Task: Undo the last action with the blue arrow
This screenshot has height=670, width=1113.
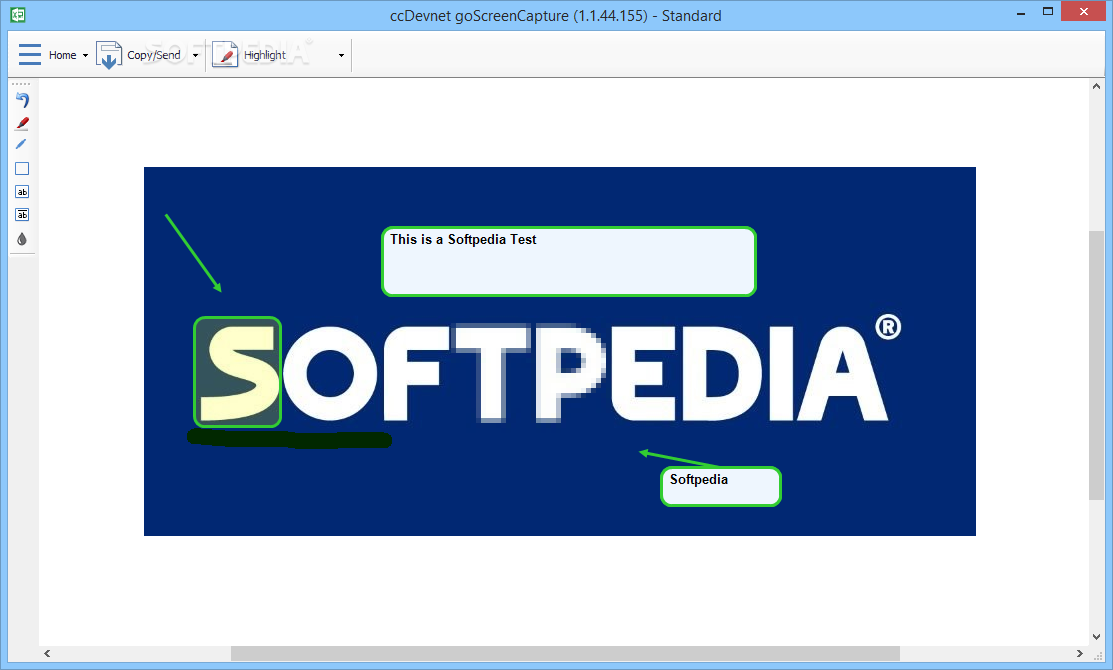Action: click(22, 100)
